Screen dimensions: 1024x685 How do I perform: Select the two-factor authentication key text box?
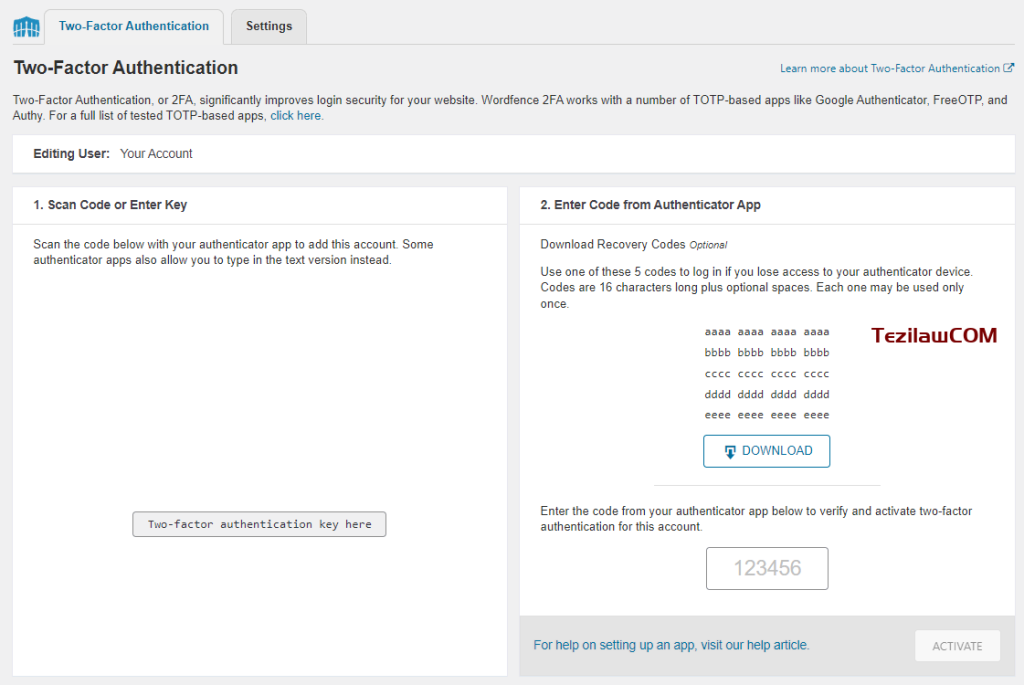tap(259, 524)
